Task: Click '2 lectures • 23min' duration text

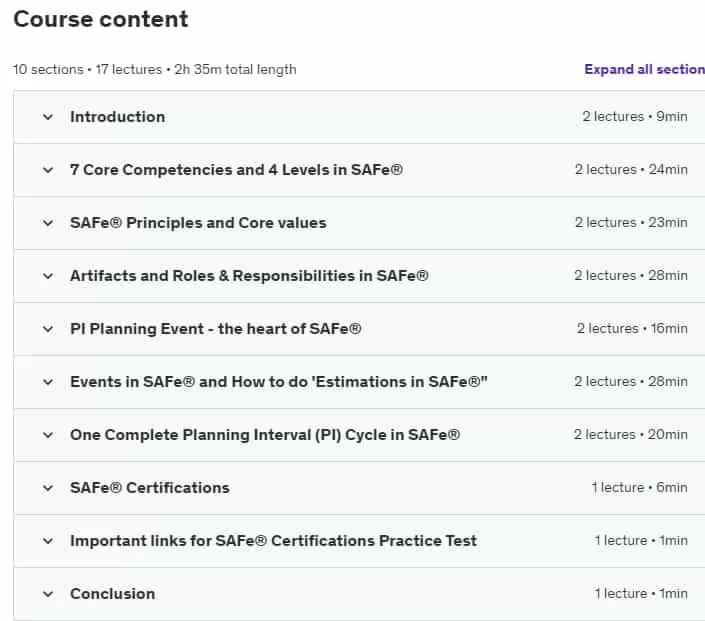Action: click(631, 223)
